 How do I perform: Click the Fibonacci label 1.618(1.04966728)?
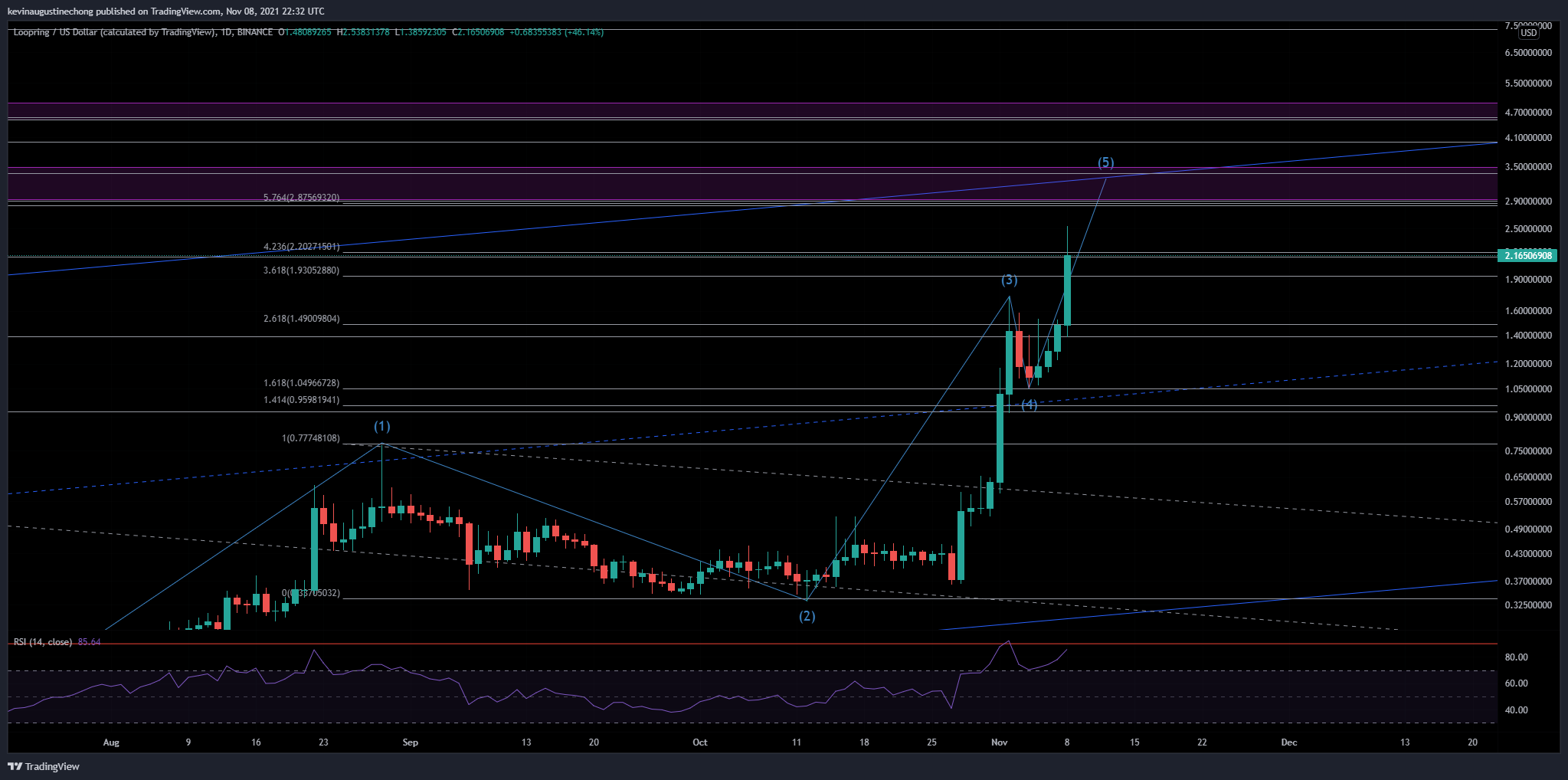(x=301, y=383)
